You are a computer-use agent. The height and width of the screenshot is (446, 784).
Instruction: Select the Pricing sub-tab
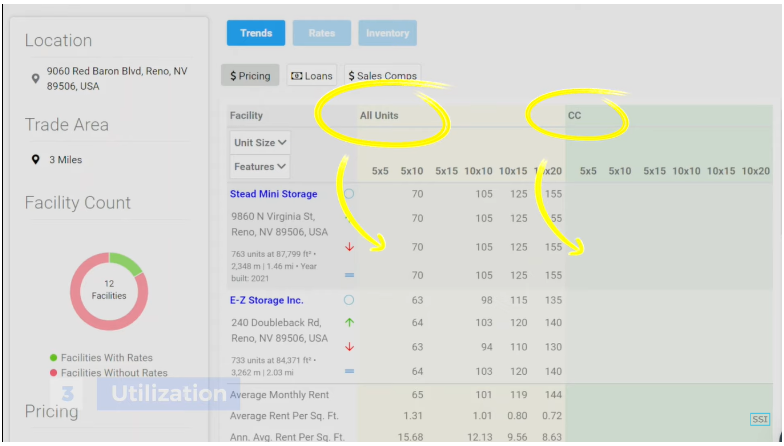(x=250, y=76)
